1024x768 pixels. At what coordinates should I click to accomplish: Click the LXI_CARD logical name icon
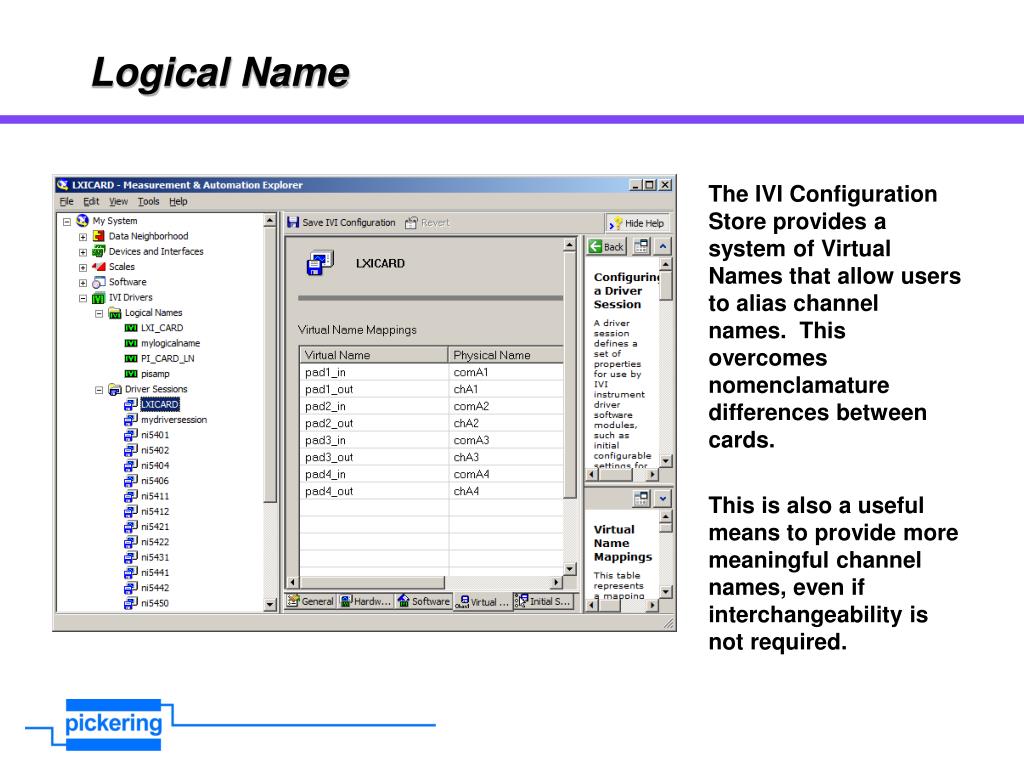pyautogui.click(x=131, y=328)
